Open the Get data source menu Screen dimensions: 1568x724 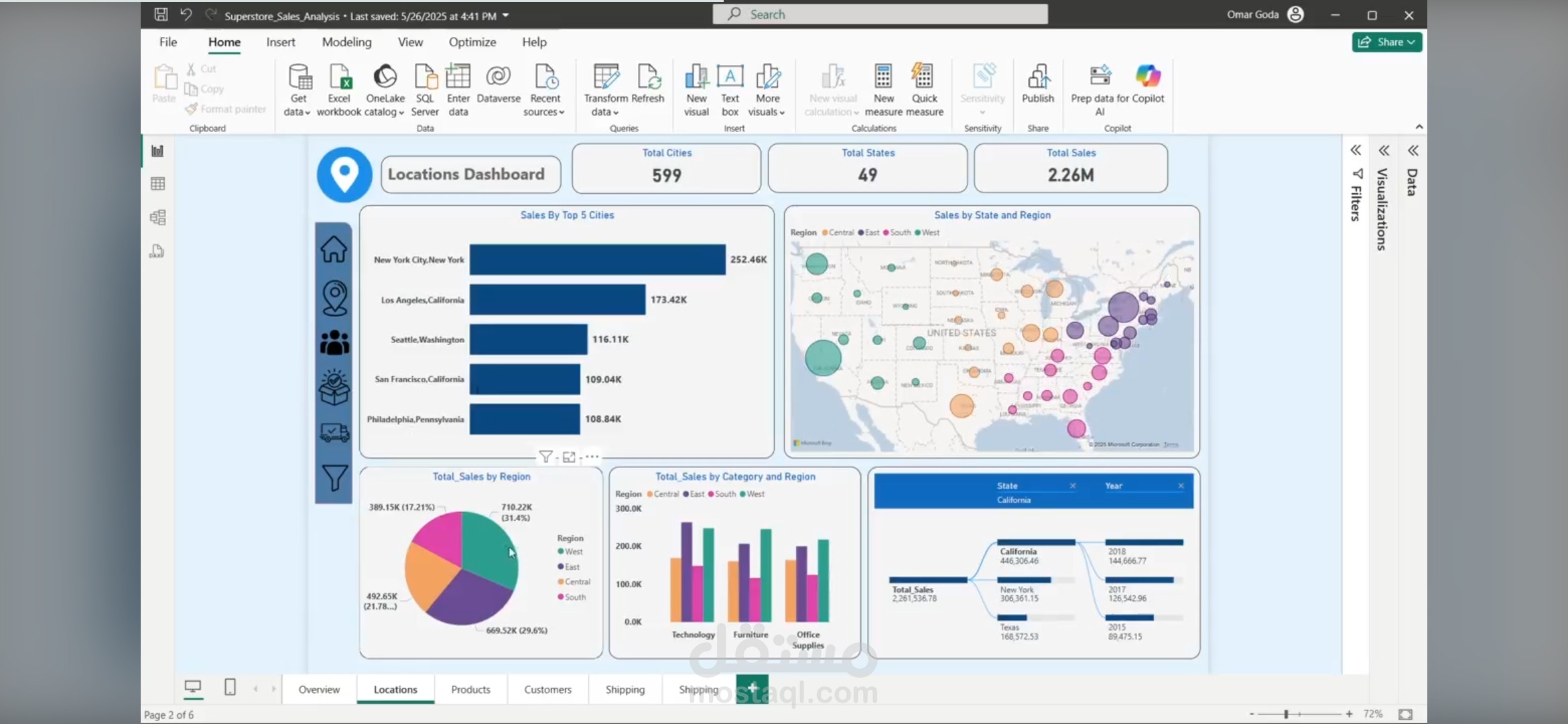[298, 90]
